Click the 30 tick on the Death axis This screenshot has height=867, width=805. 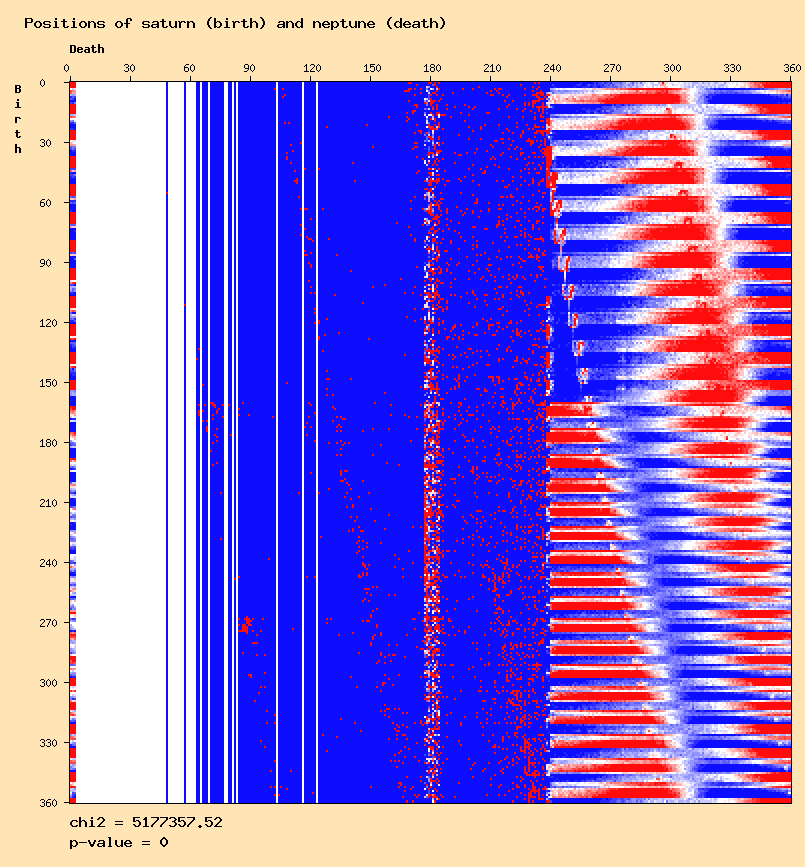[129, 68]
